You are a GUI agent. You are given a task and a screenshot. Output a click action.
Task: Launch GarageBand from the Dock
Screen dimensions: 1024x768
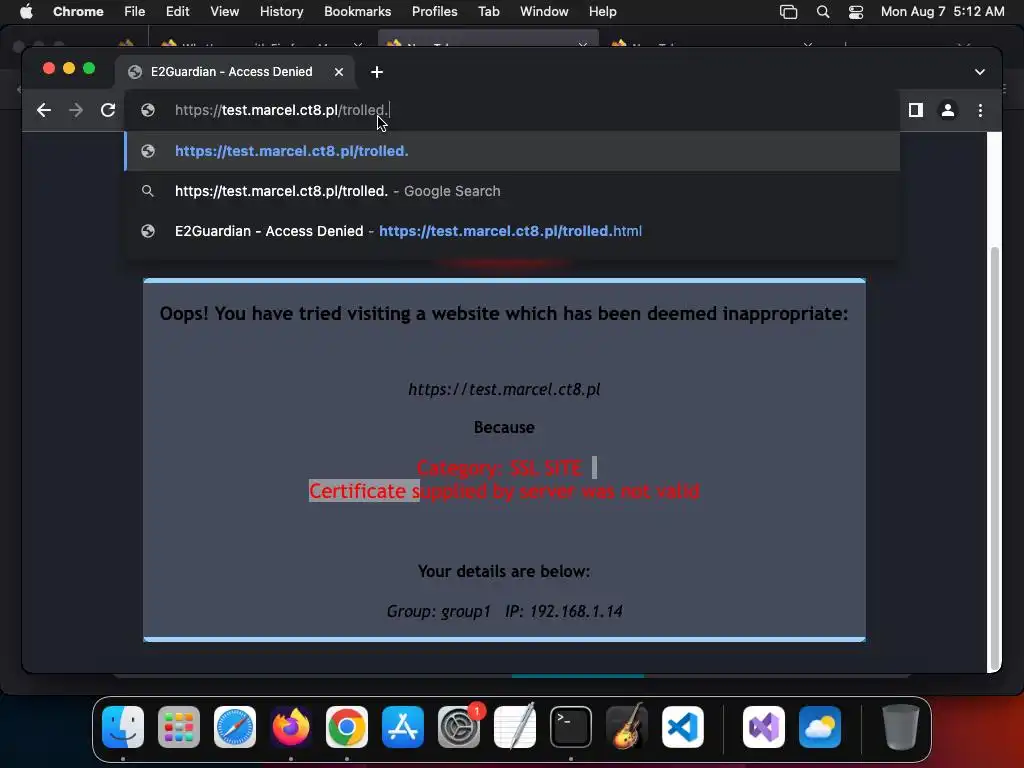click(627, 727)
